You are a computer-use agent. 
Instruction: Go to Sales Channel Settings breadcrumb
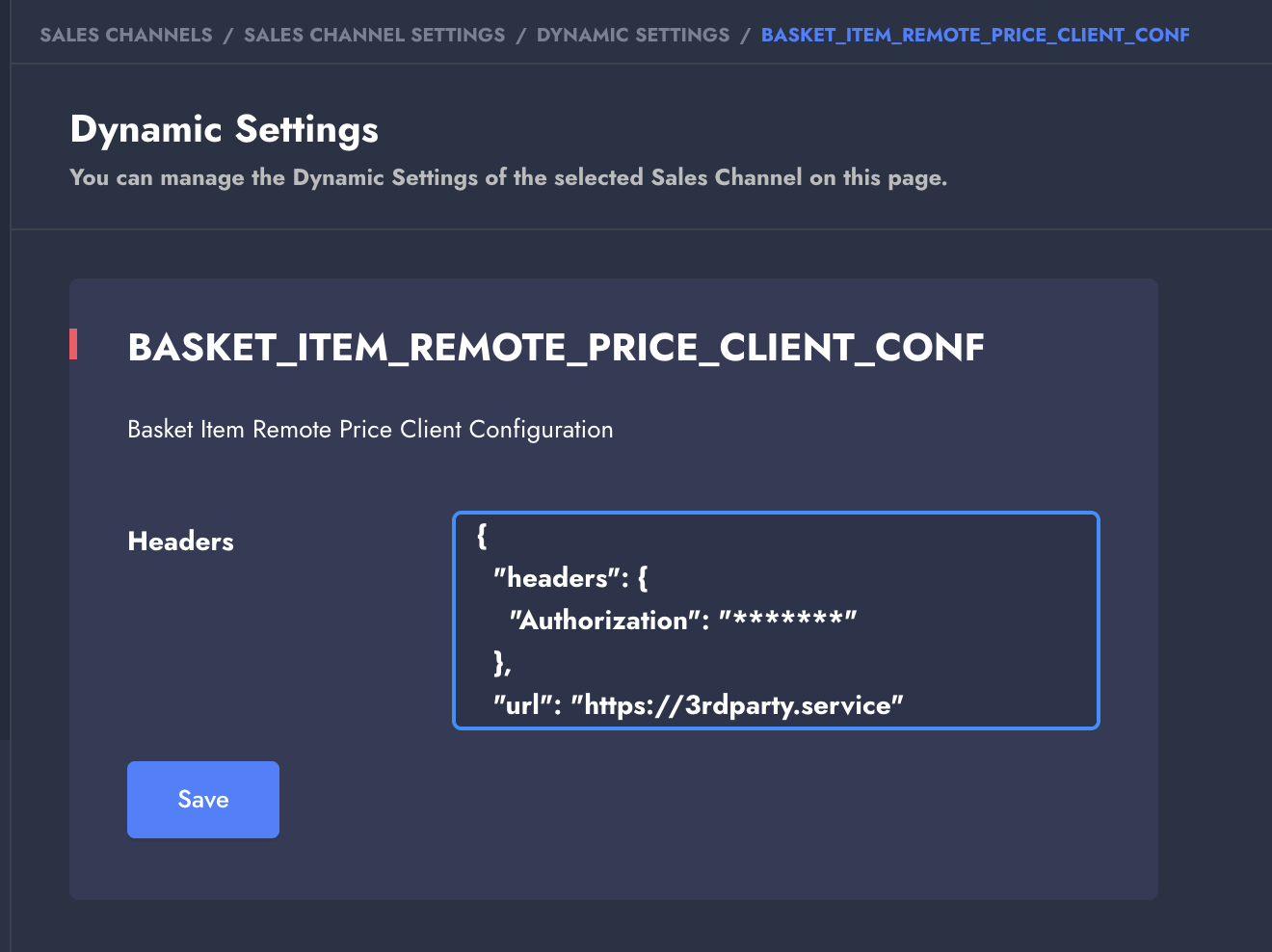374,36
